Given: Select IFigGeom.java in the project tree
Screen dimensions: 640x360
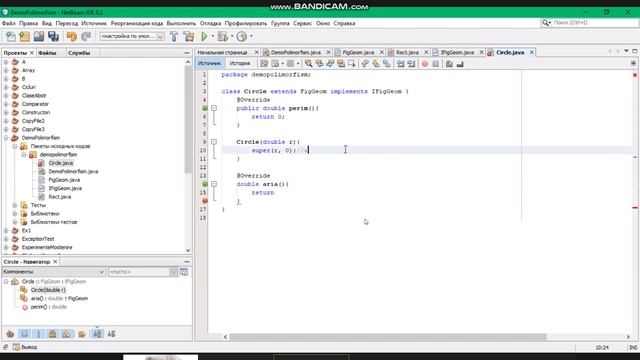Looking at the screenshot, I should point(65,189).
